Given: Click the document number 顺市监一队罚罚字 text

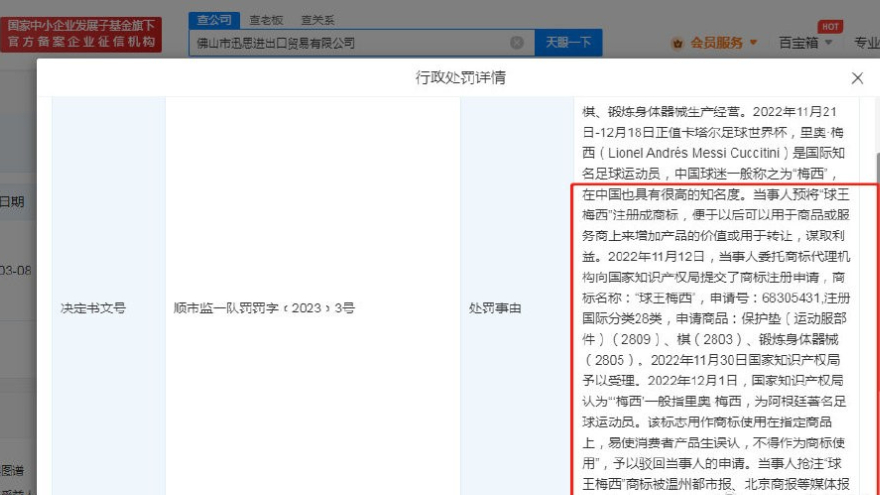Looking at the screenshot, I should point(263,309).
